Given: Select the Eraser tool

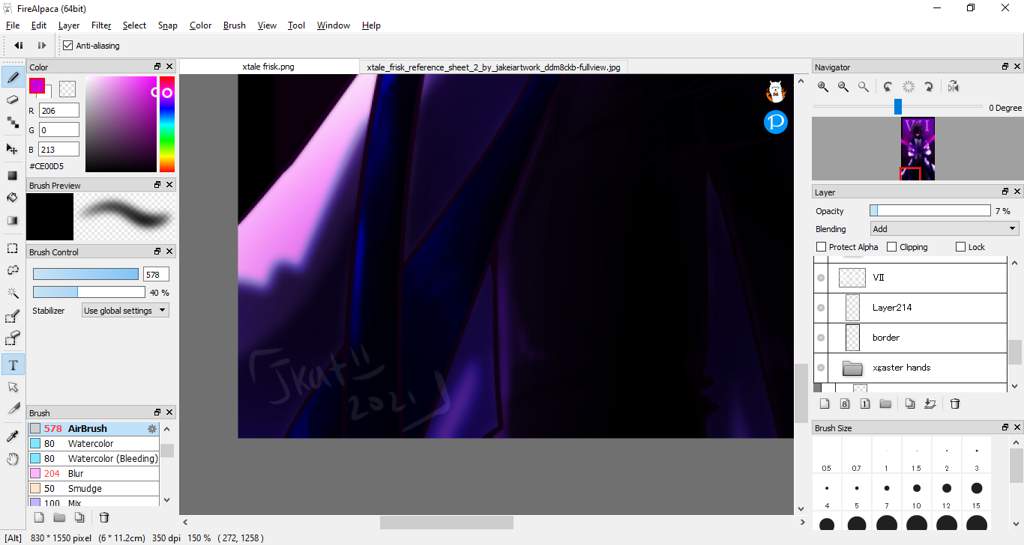Looking at the screenshot, I should (12, 100).
